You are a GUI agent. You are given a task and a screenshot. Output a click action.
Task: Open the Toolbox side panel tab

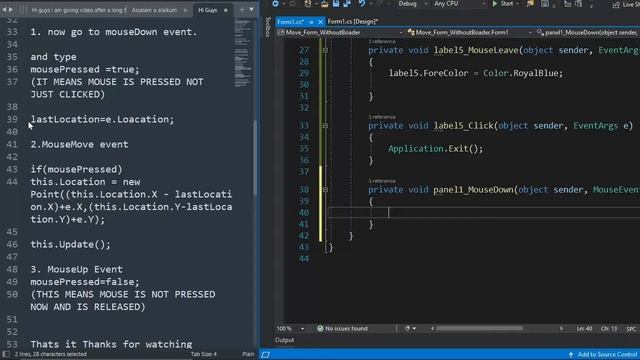[267, 27]
